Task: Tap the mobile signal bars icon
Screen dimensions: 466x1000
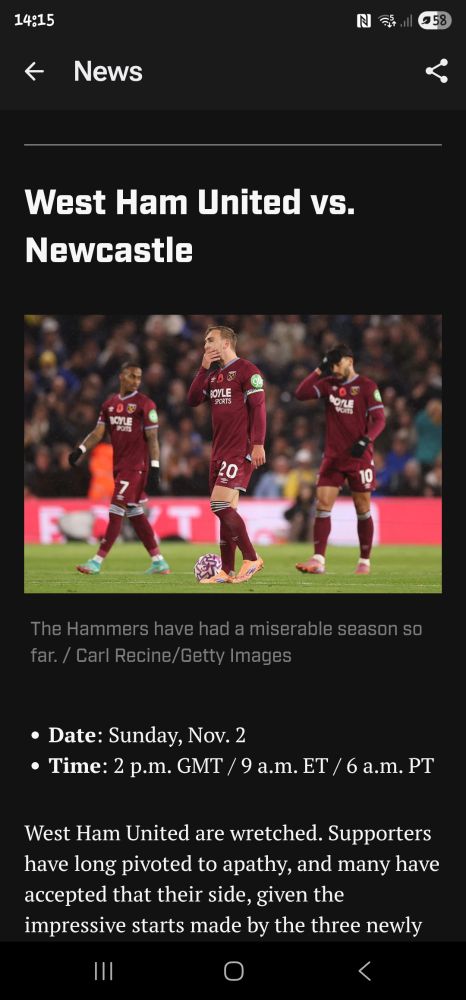Action: [405, 21]
